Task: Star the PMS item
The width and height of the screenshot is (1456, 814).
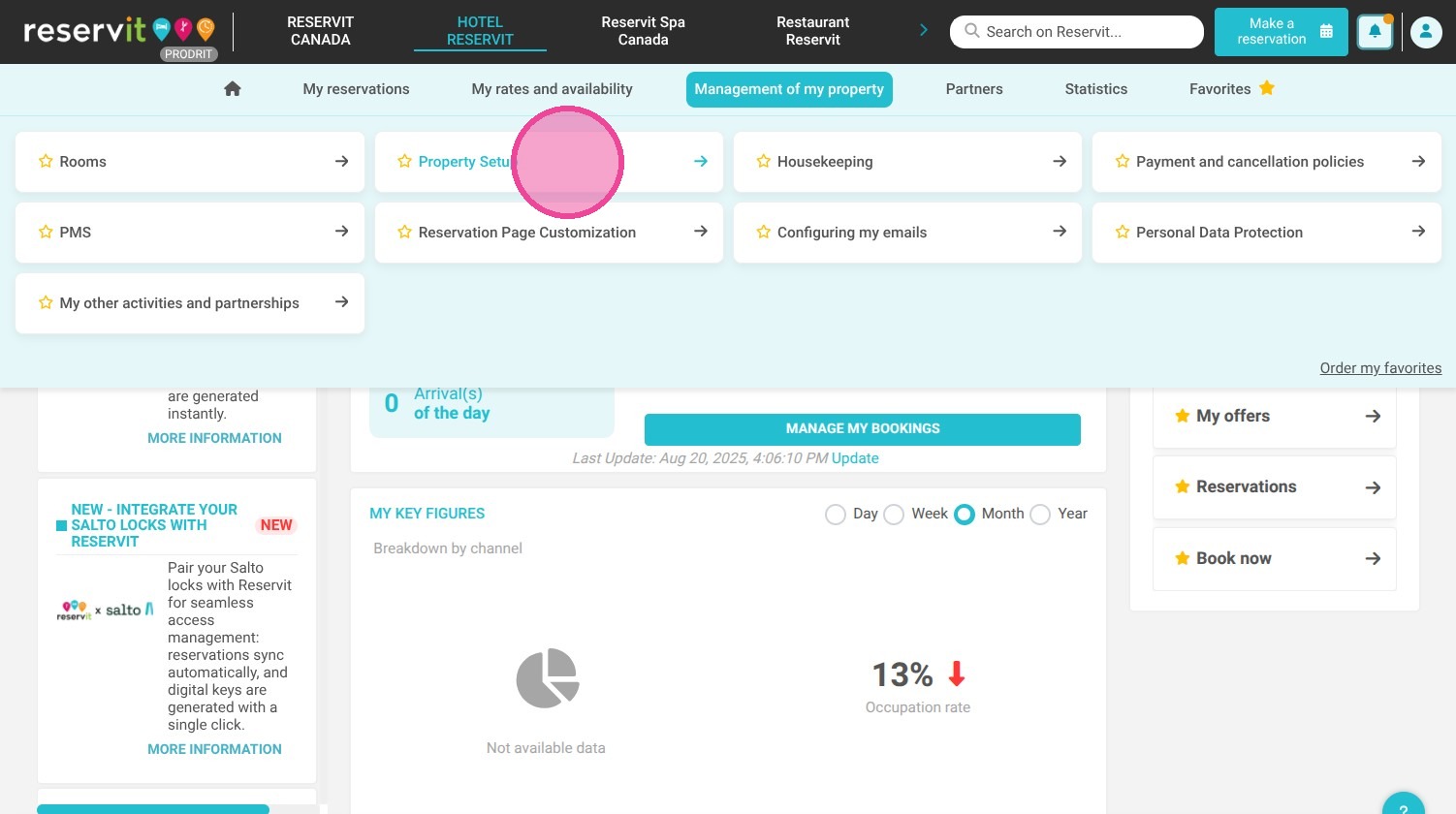Action: tap(46, 233)
